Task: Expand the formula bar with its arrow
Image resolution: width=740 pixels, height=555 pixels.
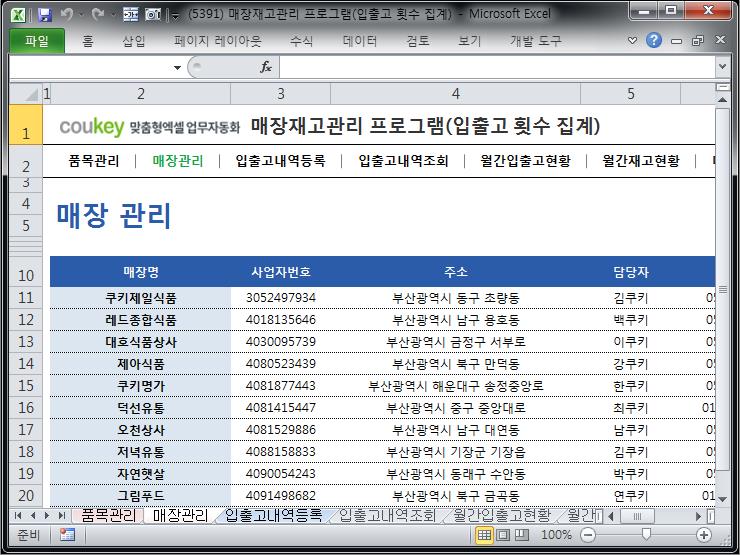Action: click(722, 67)
